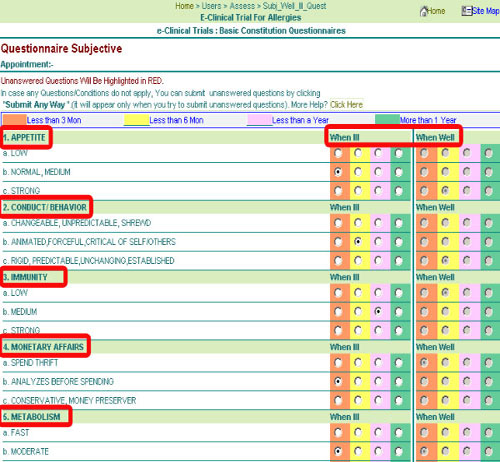Screen dimensions: 500x462
Task: Click 'a. CHANGEABLE, UNPREDICTABLE, SHREWD' row text
Action: [77, 223]
